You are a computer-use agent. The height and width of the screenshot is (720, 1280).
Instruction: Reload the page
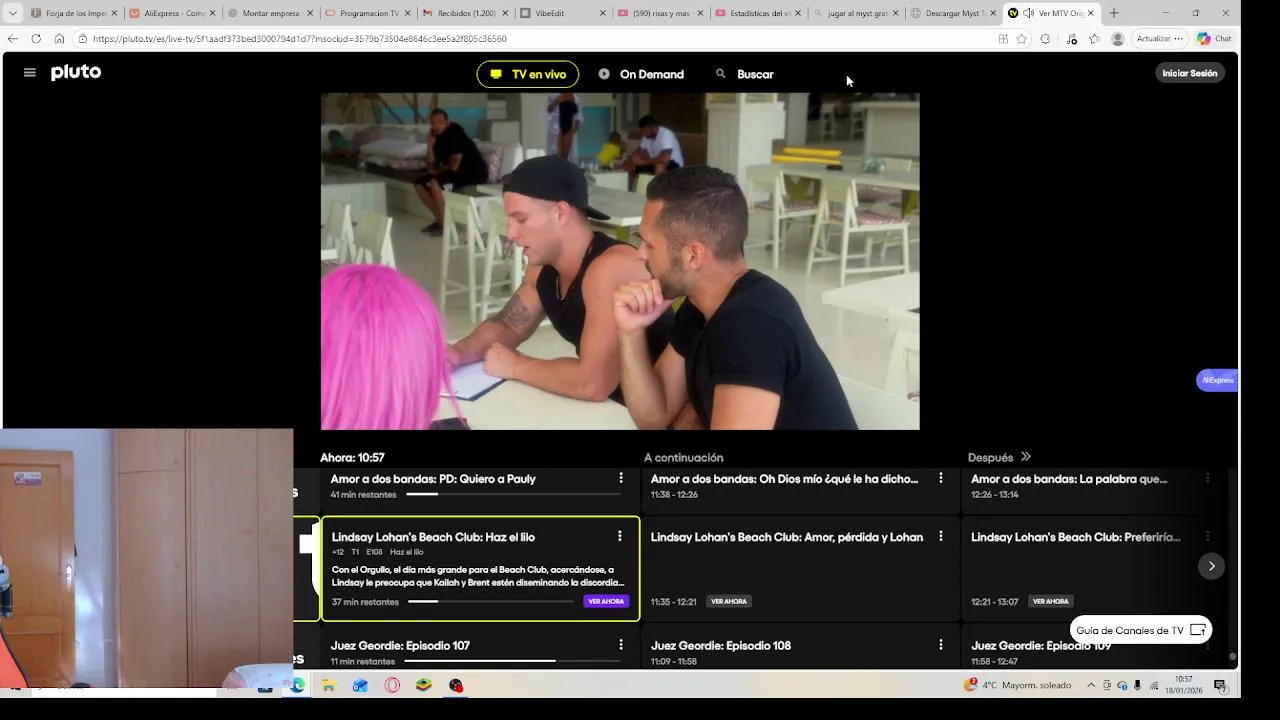(36, 38)
